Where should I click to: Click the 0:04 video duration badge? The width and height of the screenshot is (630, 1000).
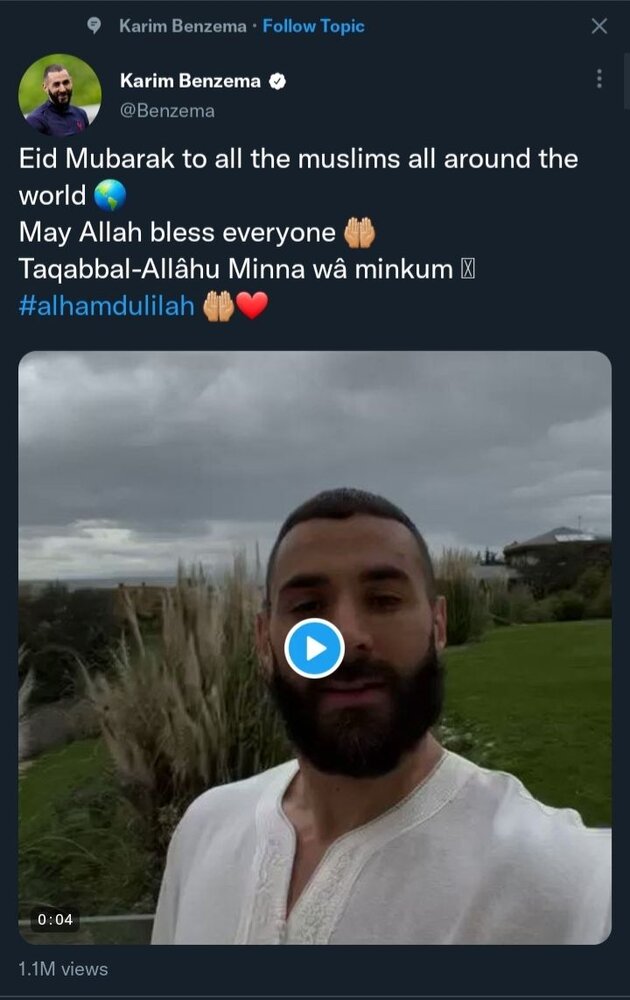click(x=55, y=919)
